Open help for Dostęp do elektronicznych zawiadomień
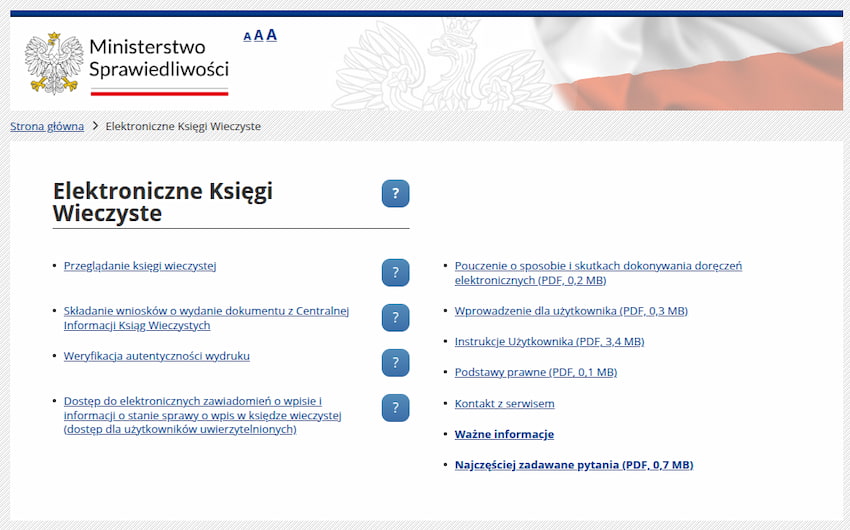 (395, 408)
